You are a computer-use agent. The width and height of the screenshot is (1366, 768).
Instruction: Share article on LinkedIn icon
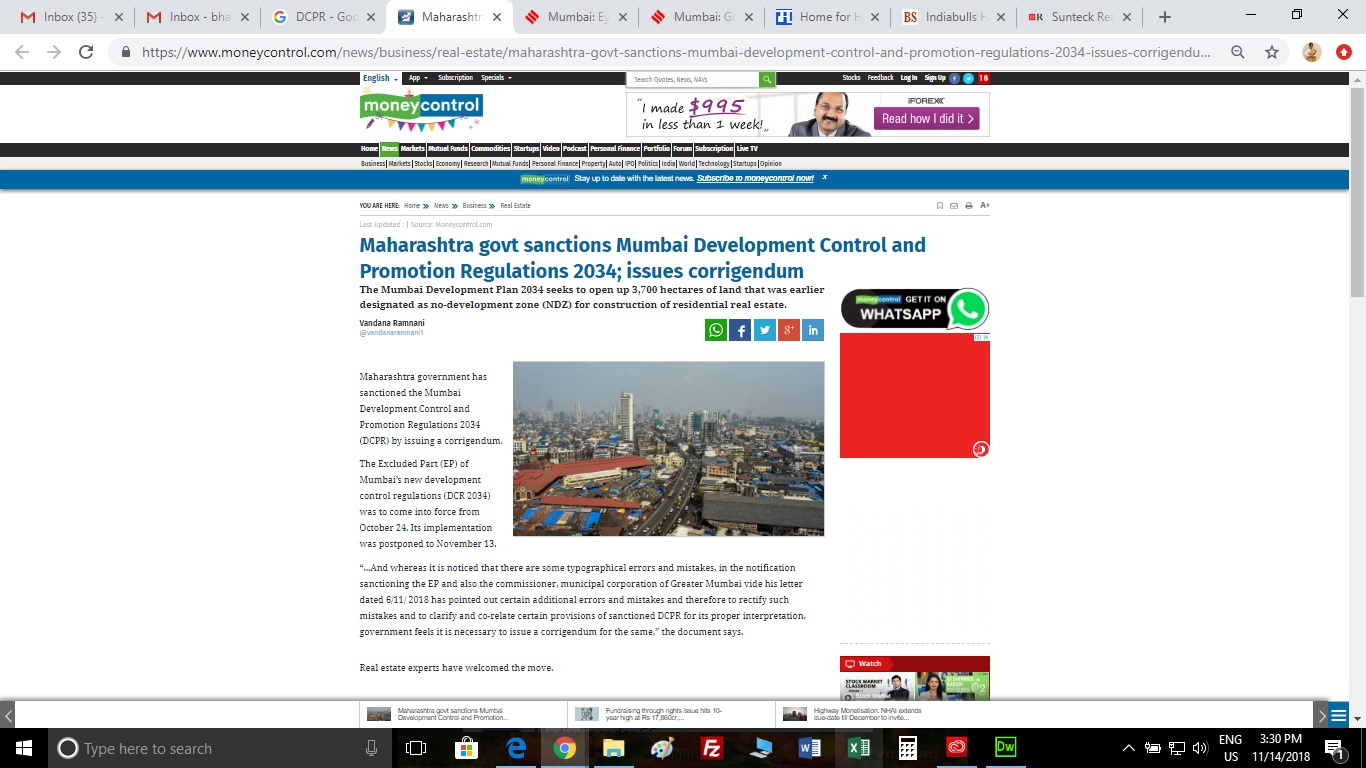click(x=813, y=330)
